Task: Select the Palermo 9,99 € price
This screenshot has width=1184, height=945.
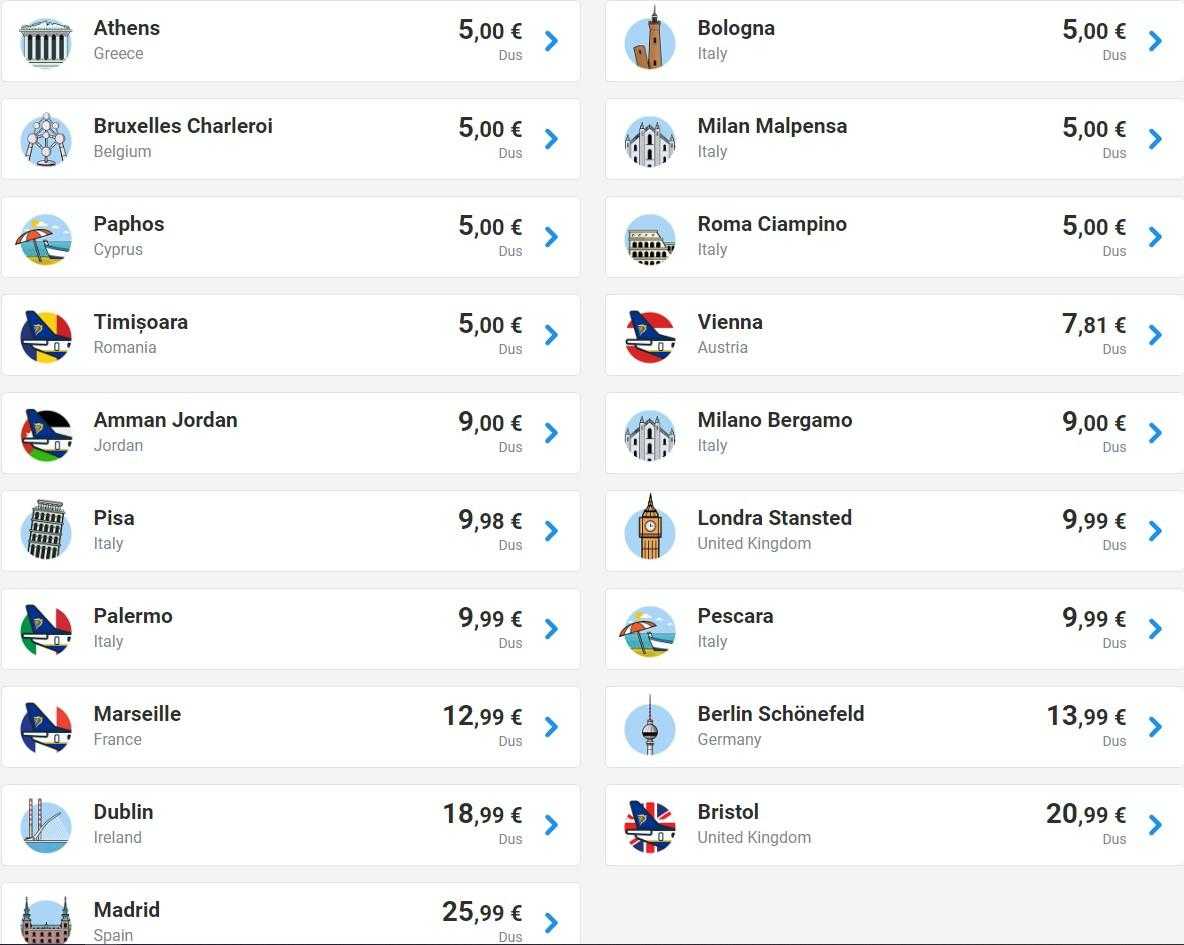Action: coord(490,618)
